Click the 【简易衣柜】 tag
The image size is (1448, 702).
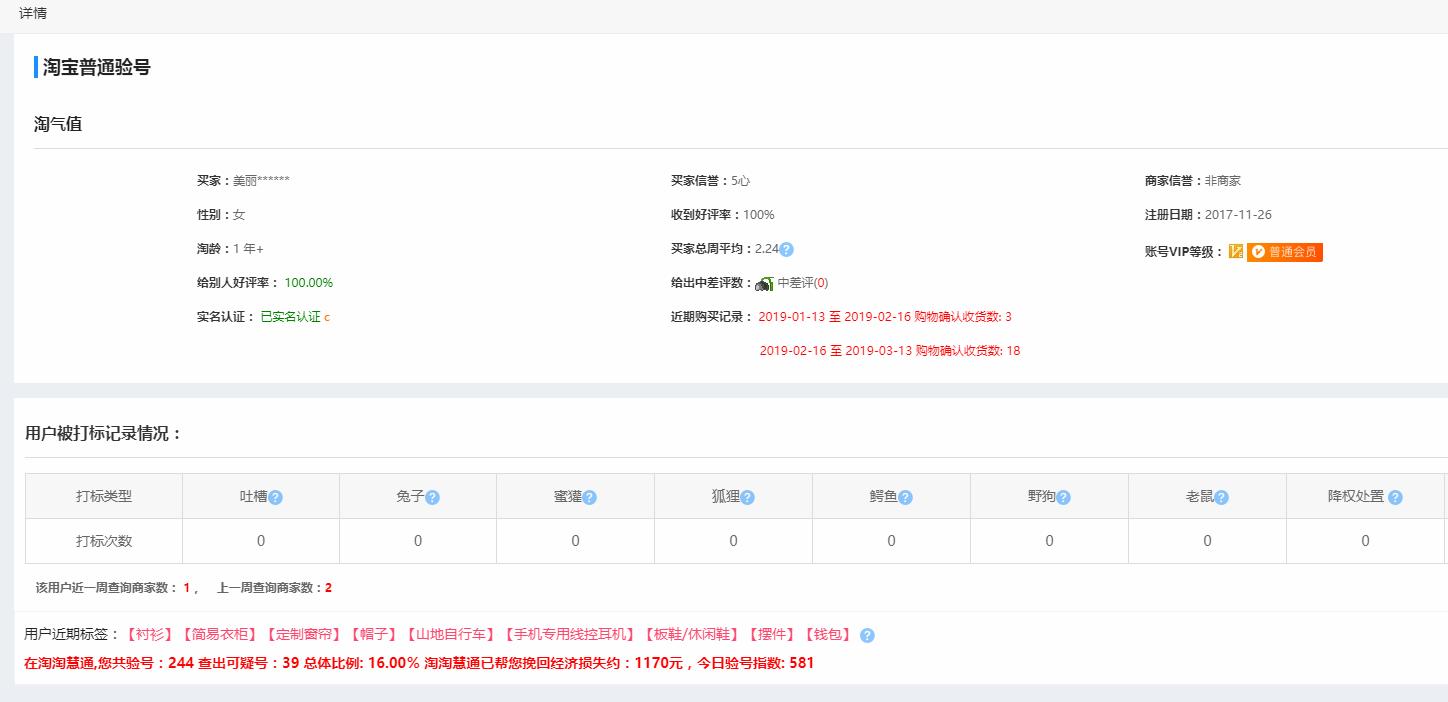tap(219, 635)
